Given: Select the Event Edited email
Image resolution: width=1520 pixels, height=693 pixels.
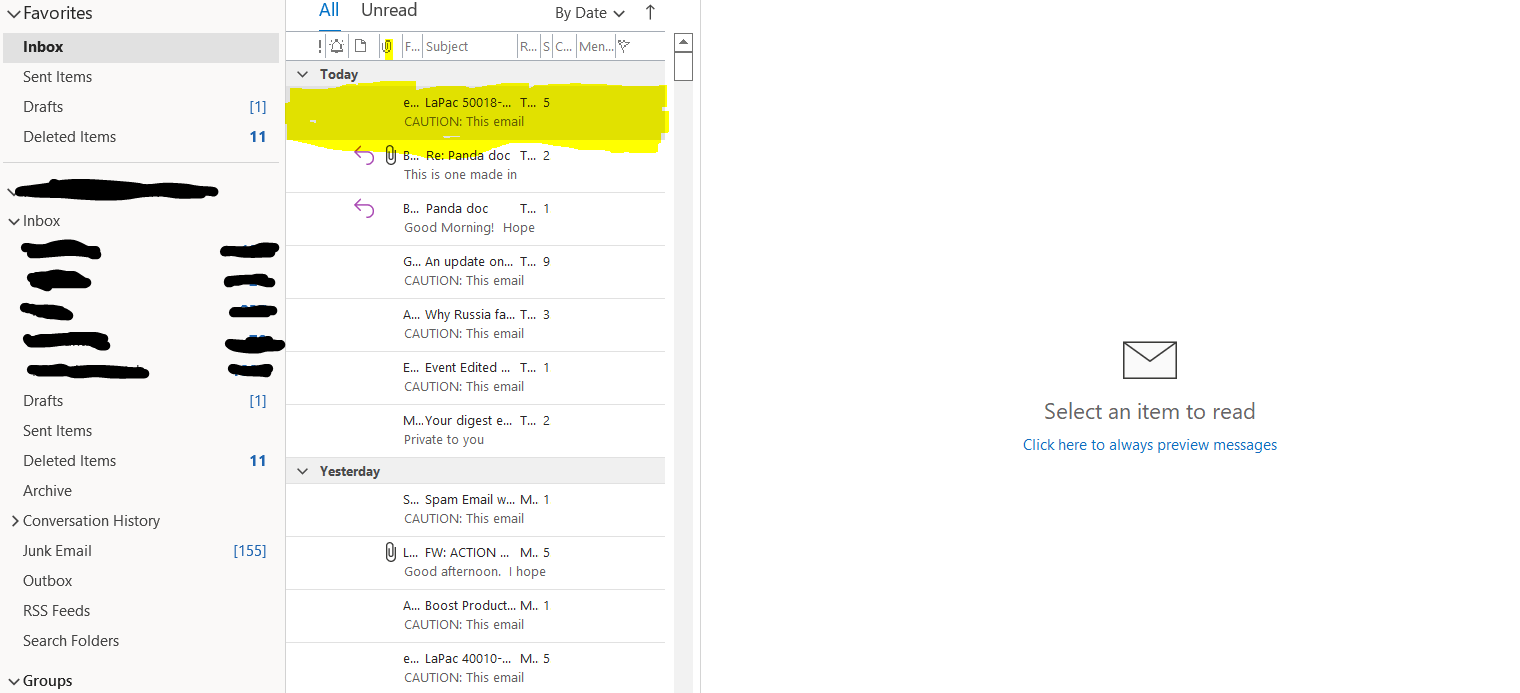Looking at the screenshot, I should [476, 378].
